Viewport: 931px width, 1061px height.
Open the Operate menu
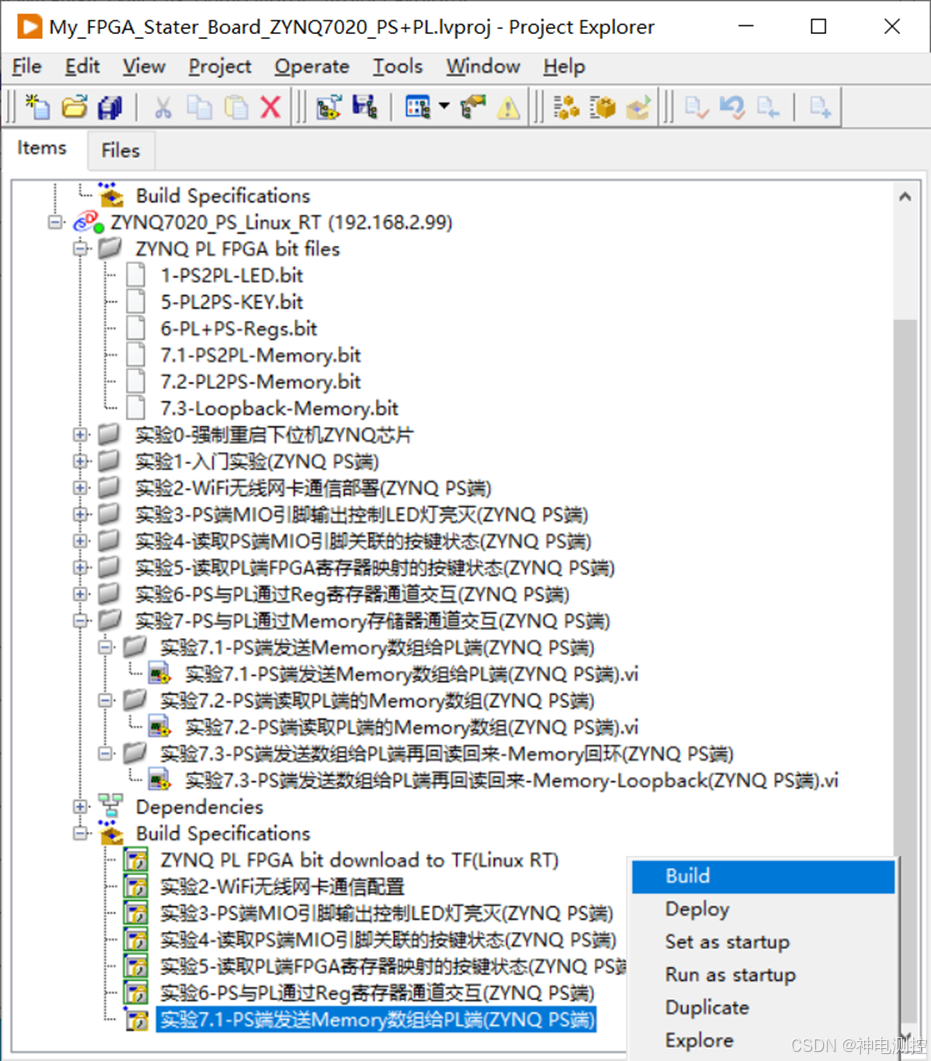tap(312, 66)
